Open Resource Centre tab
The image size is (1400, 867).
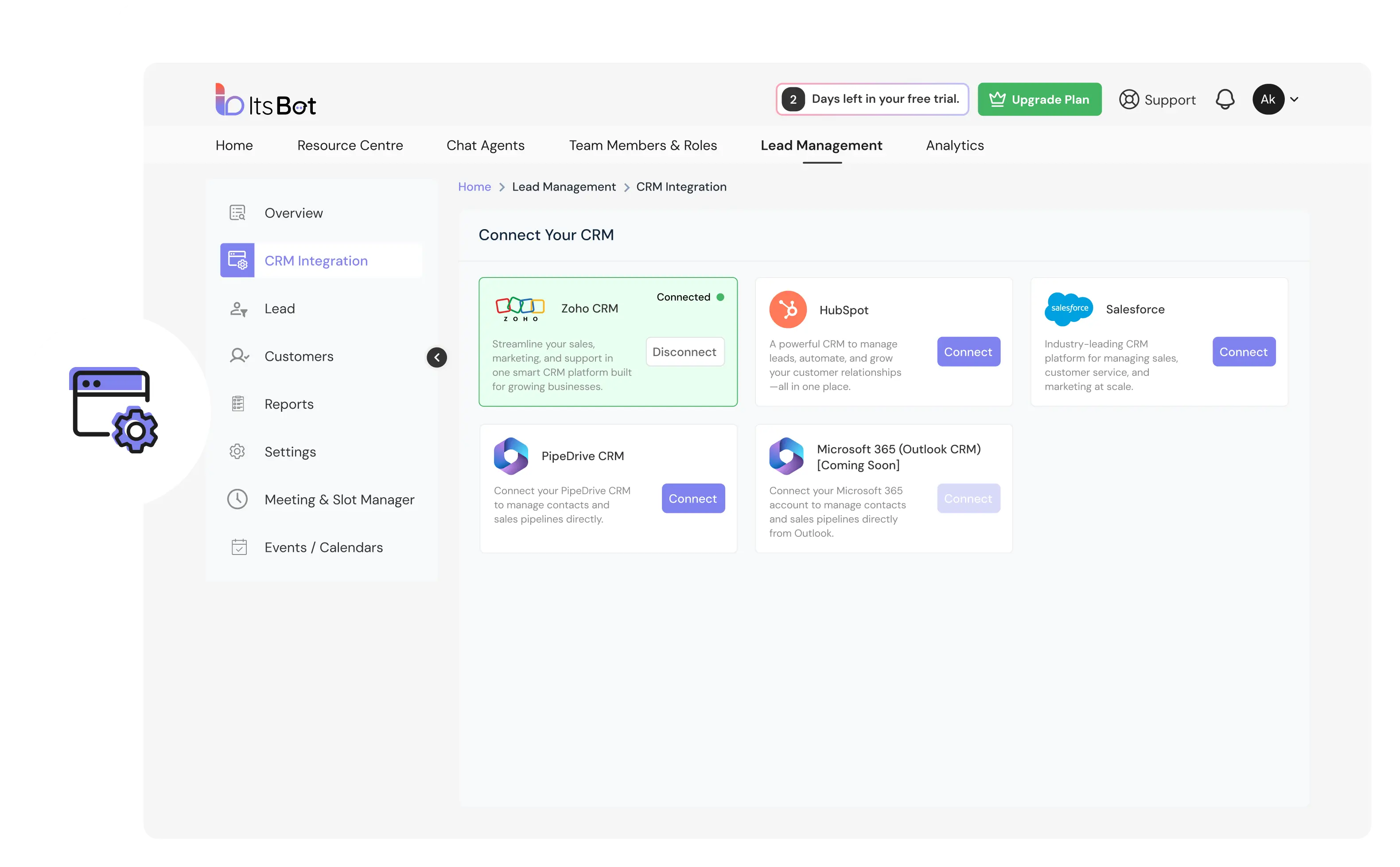click(x=350, y=146)
